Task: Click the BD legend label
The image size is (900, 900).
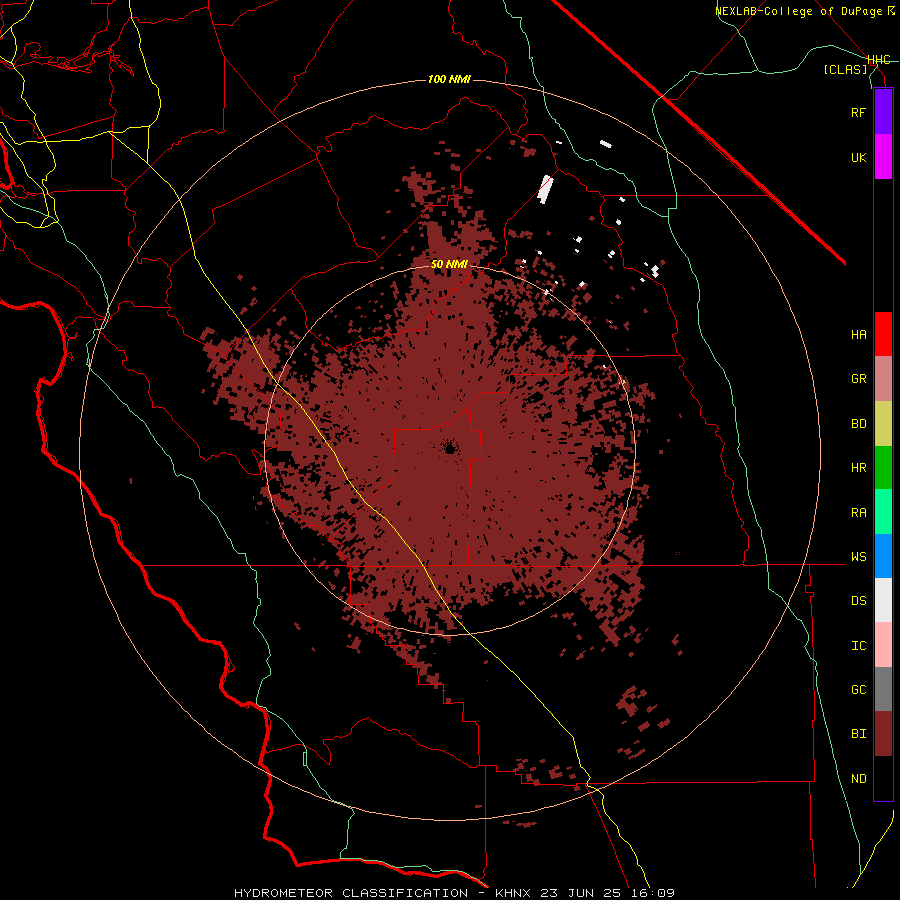Action: pos(858,424)
